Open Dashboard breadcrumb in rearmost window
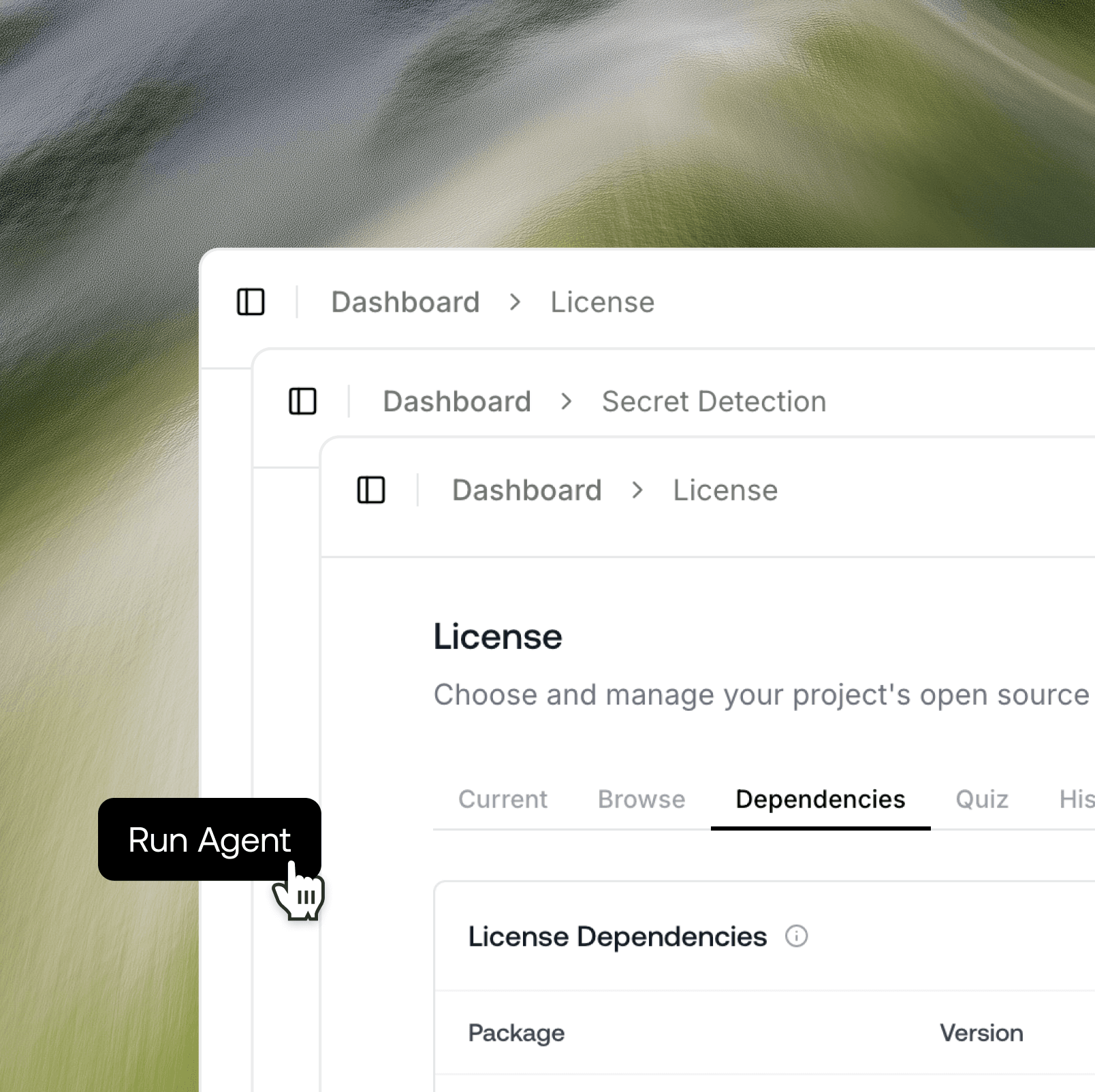This screenshot has height=1092, width=1095. [405, 302]
